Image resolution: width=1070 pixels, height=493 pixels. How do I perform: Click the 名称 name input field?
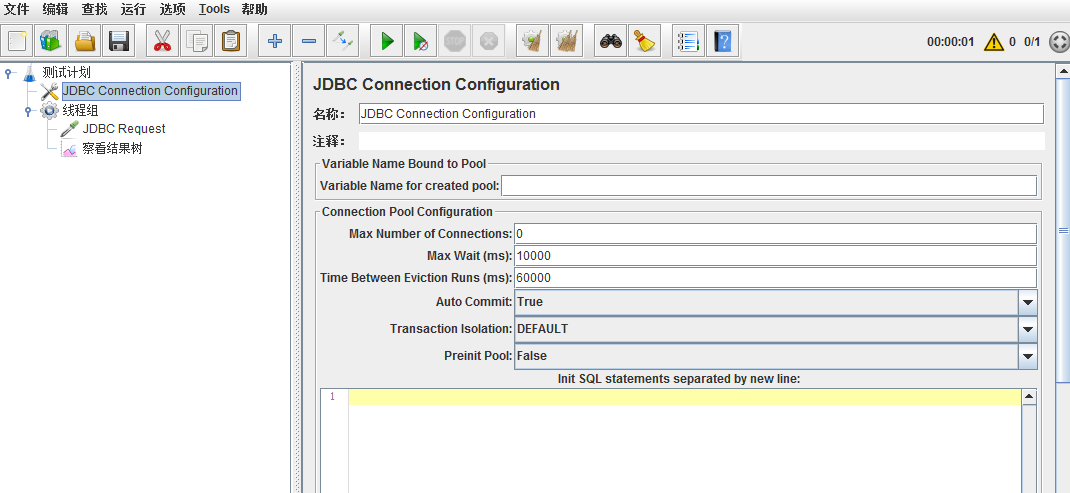[701, 114]
